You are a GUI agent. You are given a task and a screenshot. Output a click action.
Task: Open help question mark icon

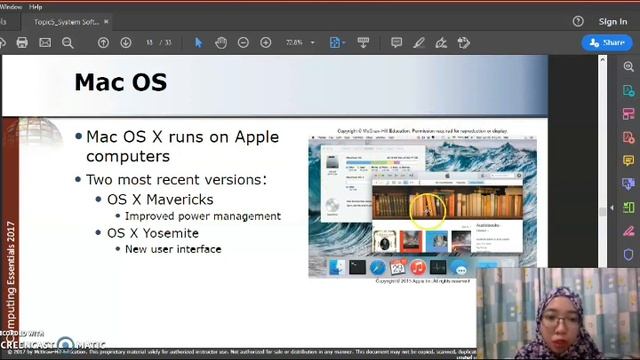click(x=578, y=21)
